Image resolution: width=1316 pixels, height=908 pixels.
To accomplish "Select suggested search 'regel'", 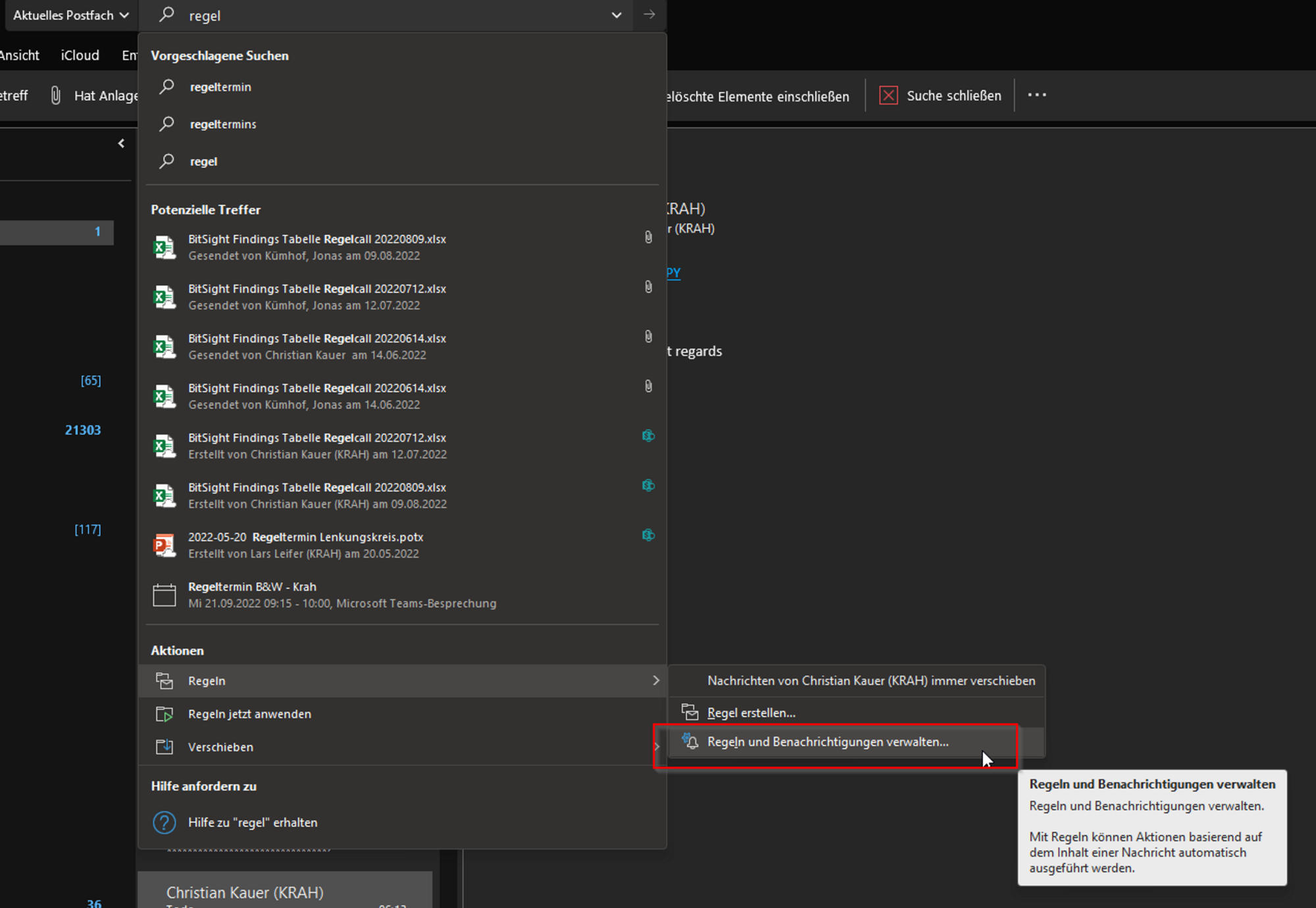I will 402,161.
